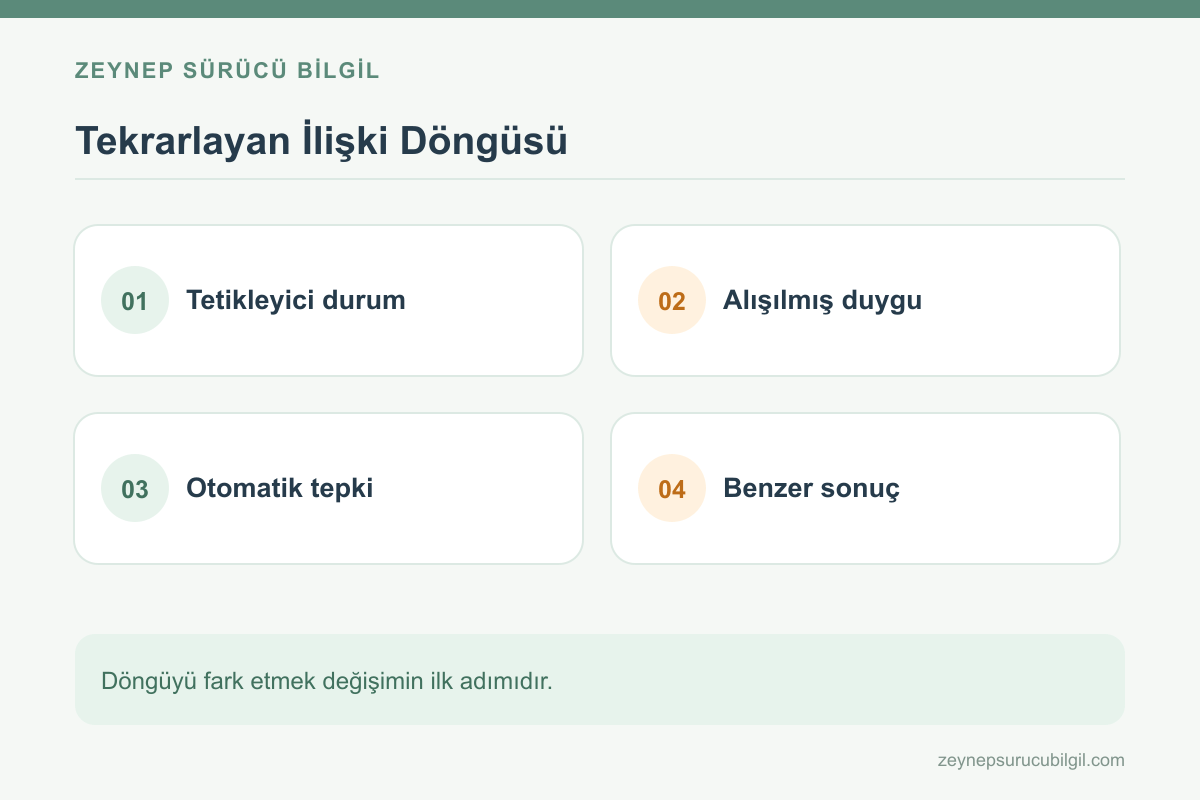
Task: Select the "Otomatik tepki" text
Action: pos(280,489)
